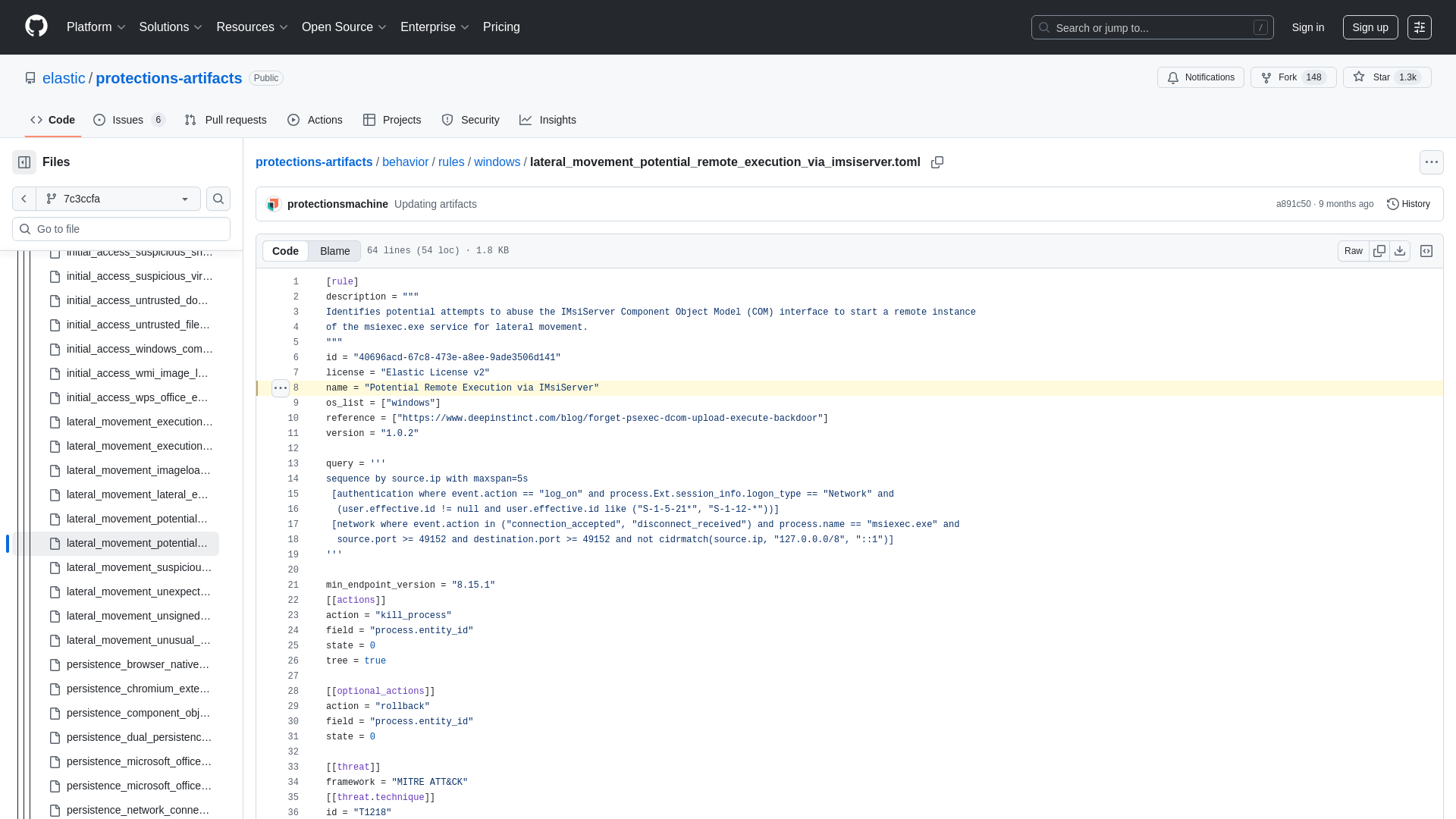Screen dimensions: 1456x819
Task: Click the Raw button
Action: (x=1353, y=251)
